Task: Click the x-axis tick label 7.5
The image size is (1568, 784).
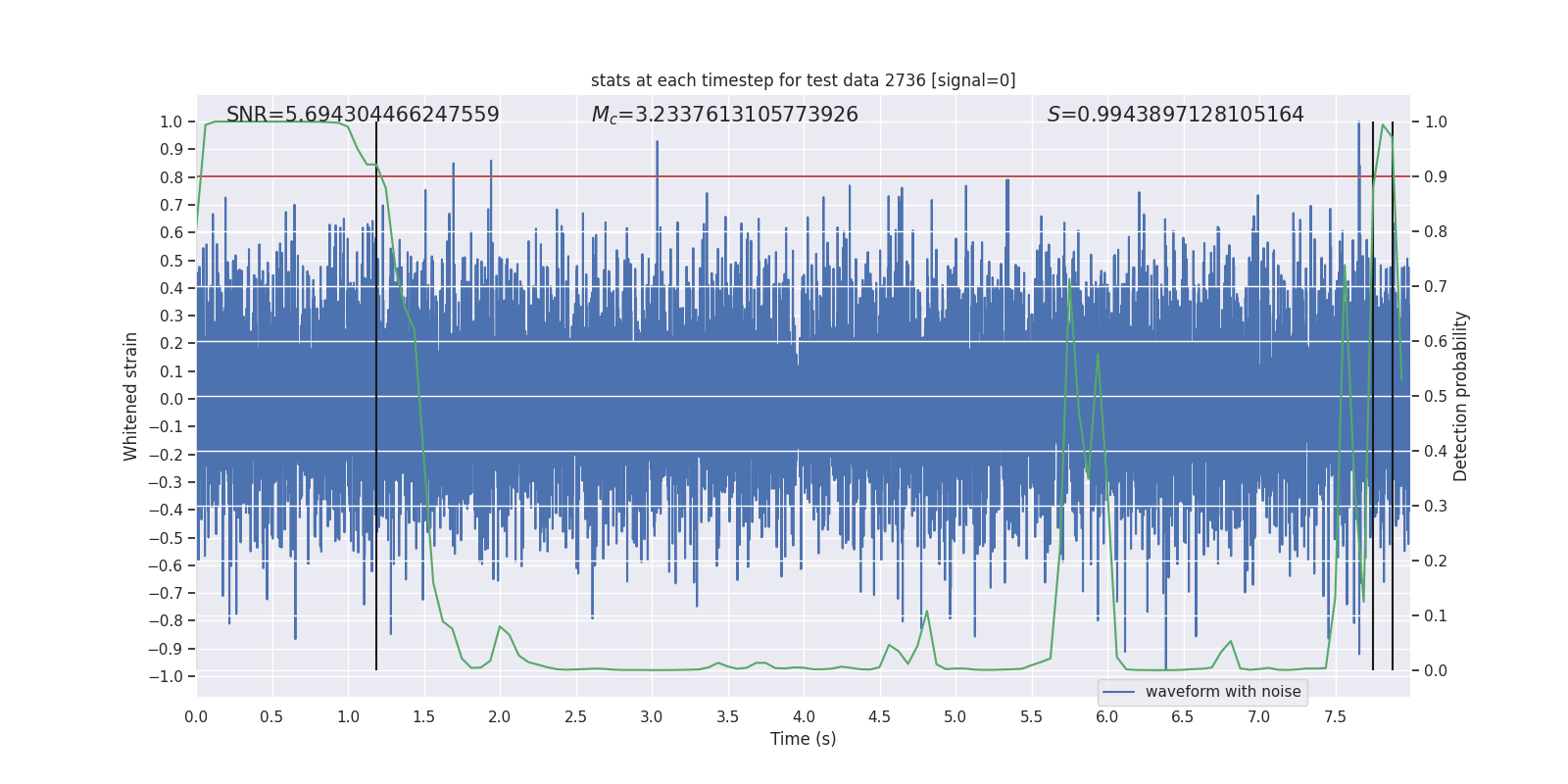Action: coord(1335,716)
